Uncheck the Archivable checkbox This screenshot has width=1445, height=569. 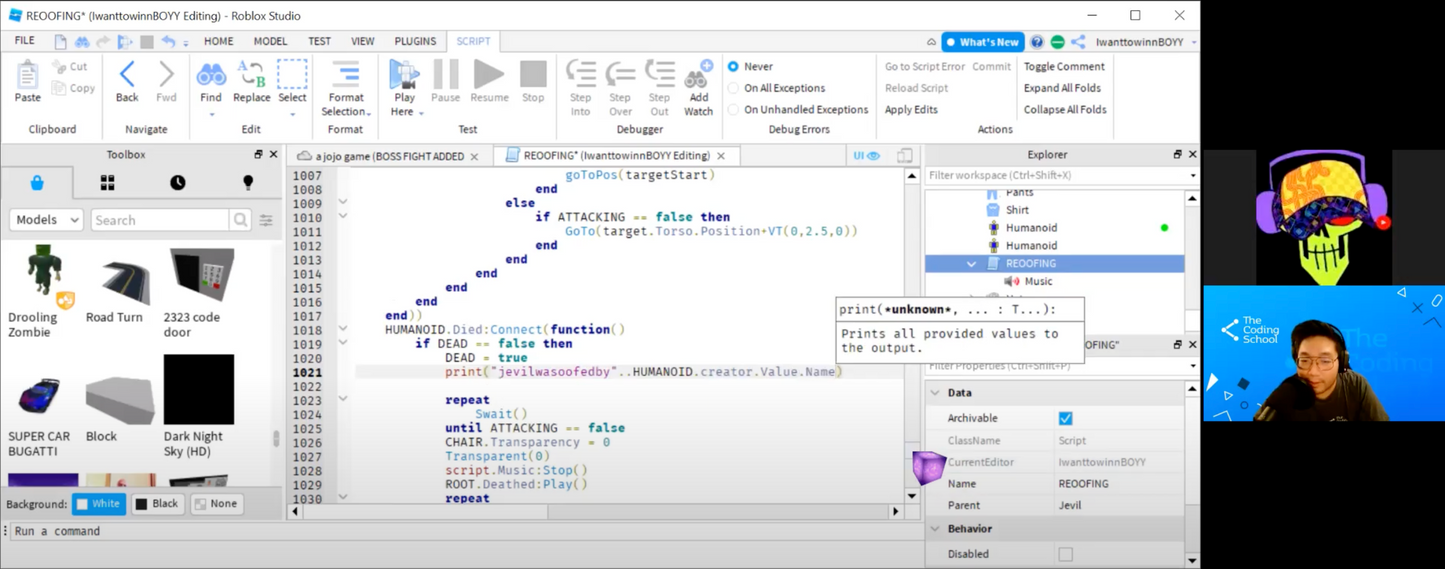click(1065, 418)
